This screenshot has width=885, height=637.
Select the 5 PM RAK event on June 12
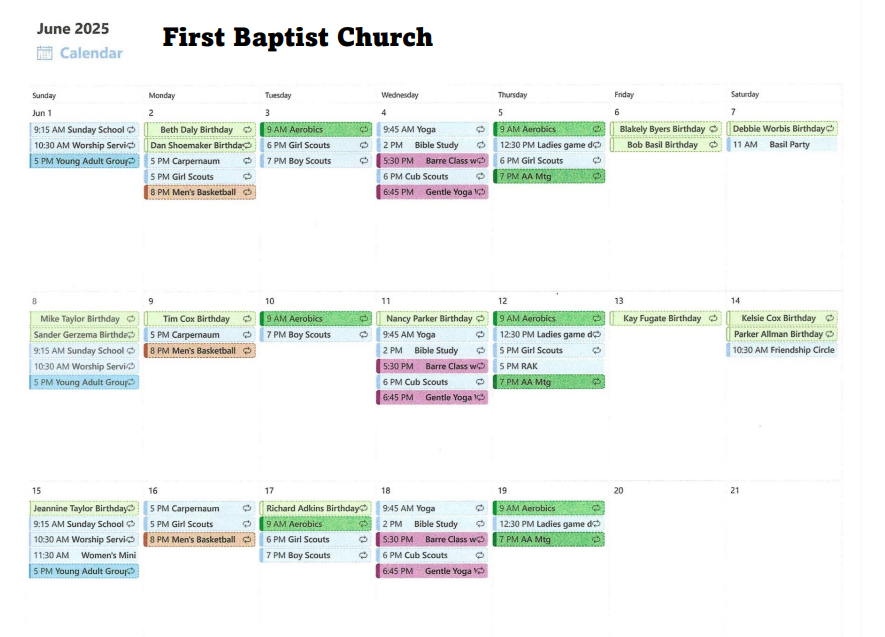549,366
